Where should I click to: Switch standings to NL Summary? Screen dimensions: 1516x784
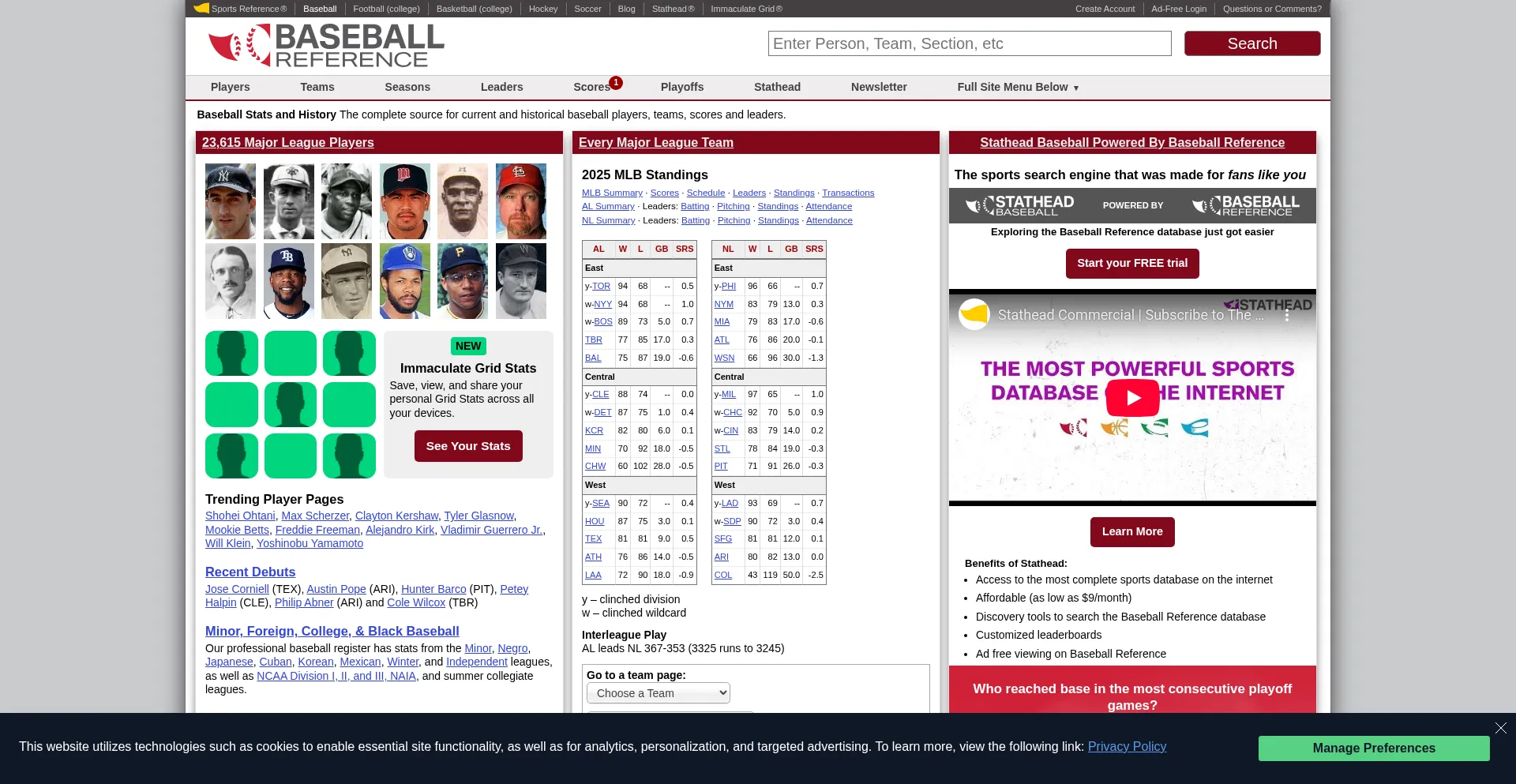point(608,220)
